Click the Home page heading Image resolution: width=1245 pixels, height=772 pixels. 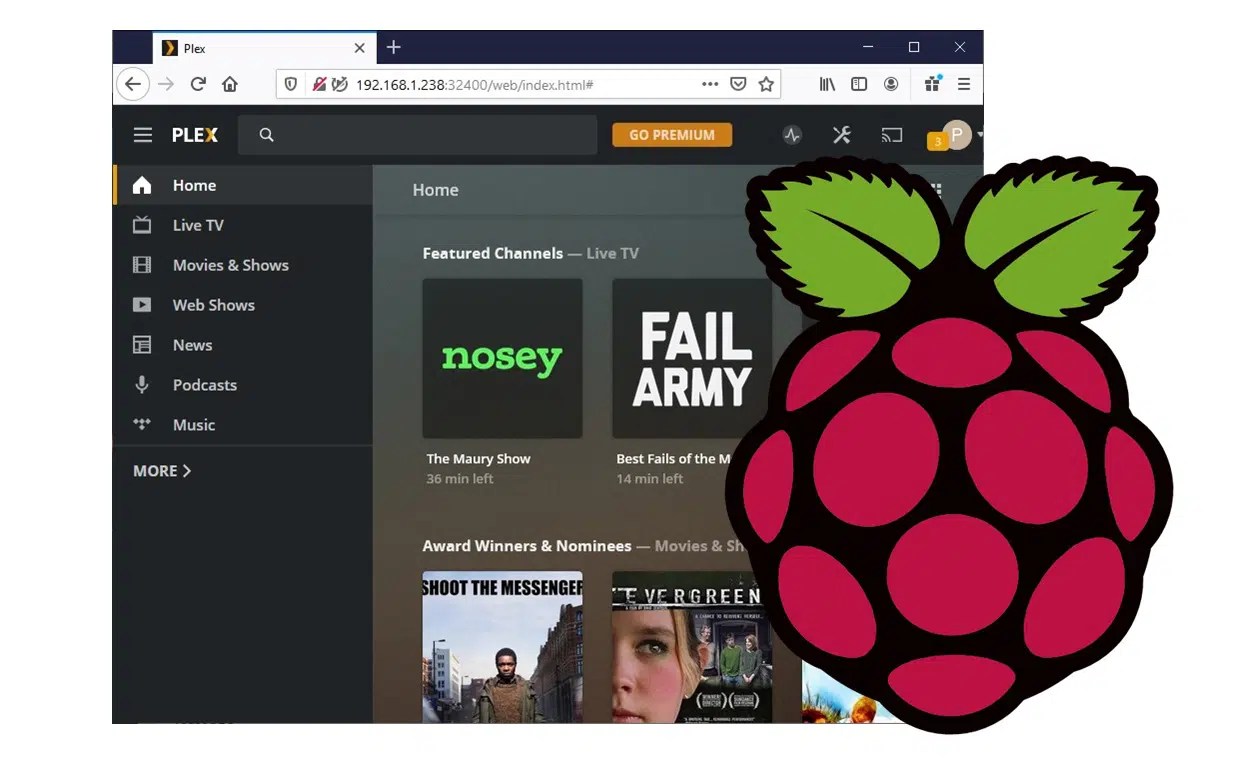436,190
